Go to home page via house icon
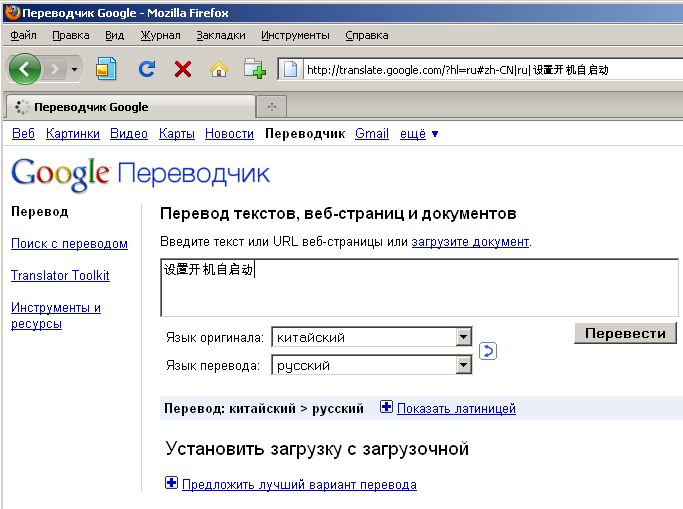 (219, 69)
